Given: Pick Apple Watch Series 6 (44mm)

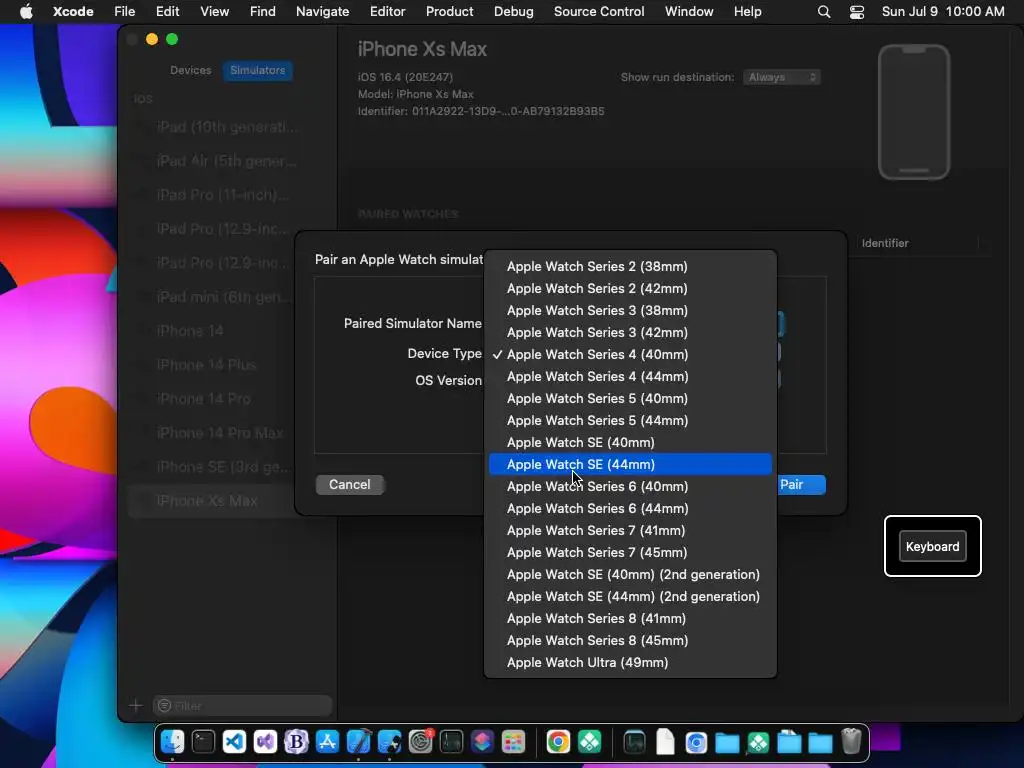Looking at the screenshot, I should click(630, 508).
